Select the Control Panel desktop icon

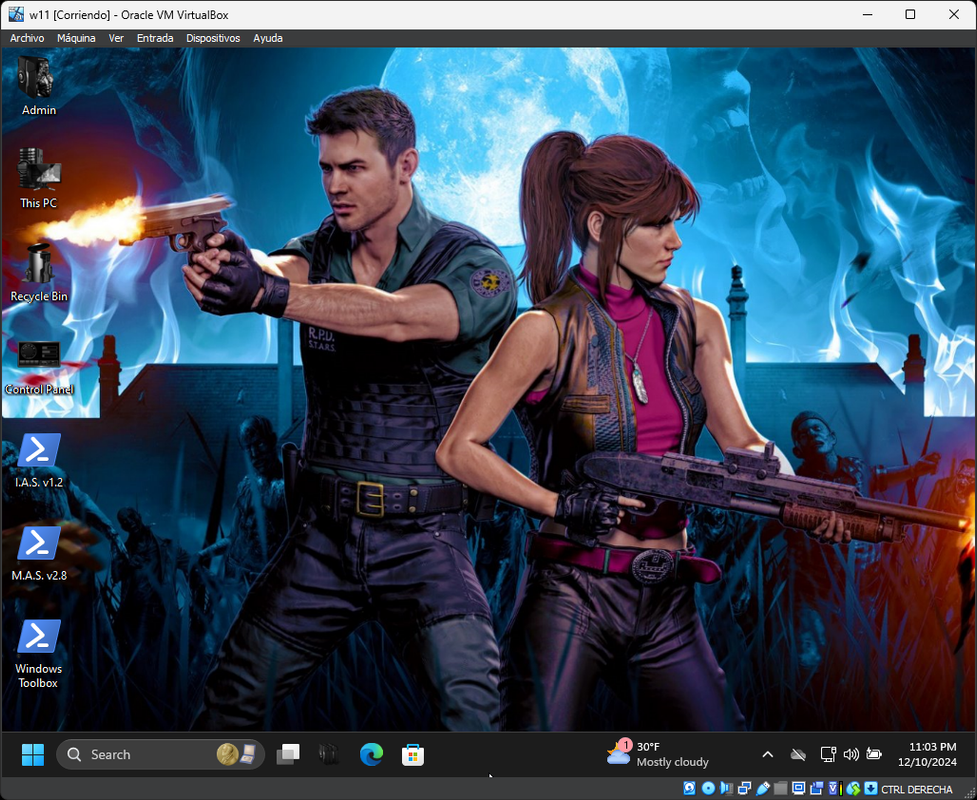click(x=39, y=366)
